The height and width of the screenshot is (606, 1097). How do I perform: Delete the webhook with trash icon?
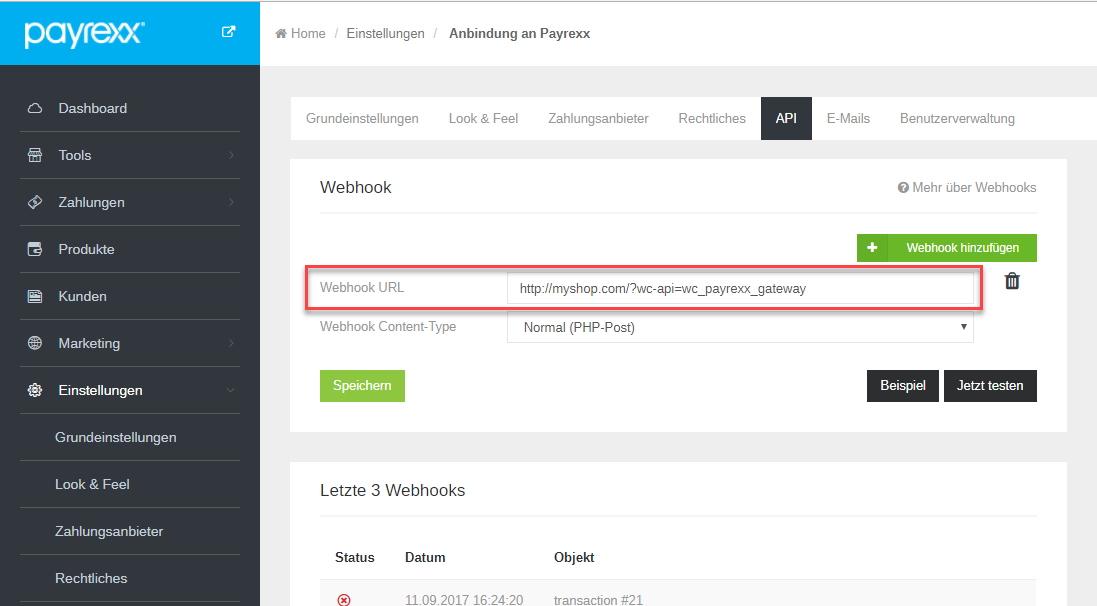tap(1012, 281)
